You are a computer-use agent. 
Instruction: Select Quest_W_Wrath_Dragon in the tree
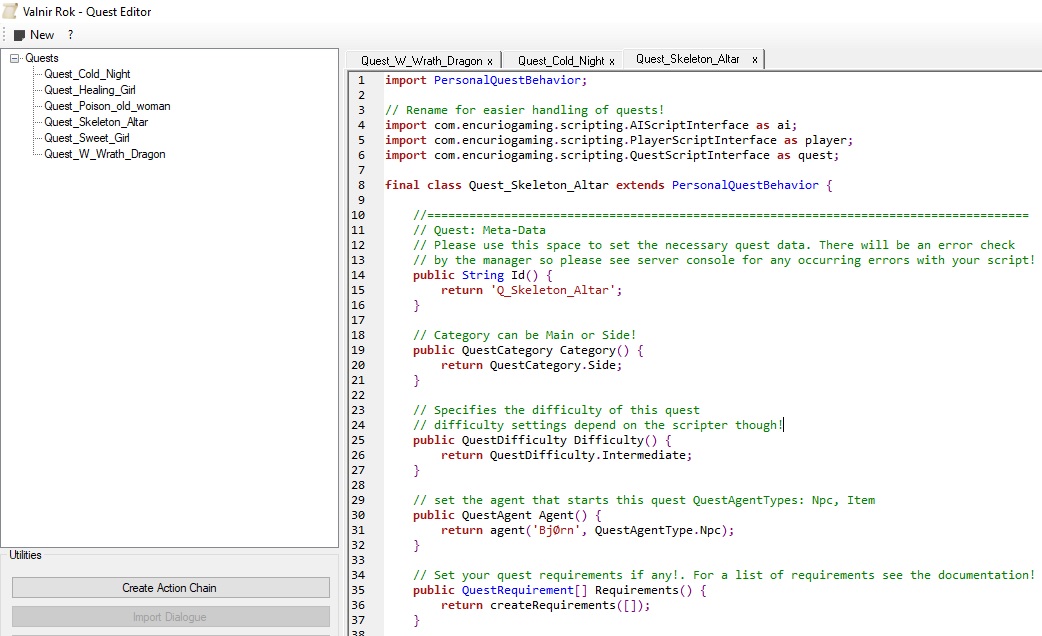104,154
